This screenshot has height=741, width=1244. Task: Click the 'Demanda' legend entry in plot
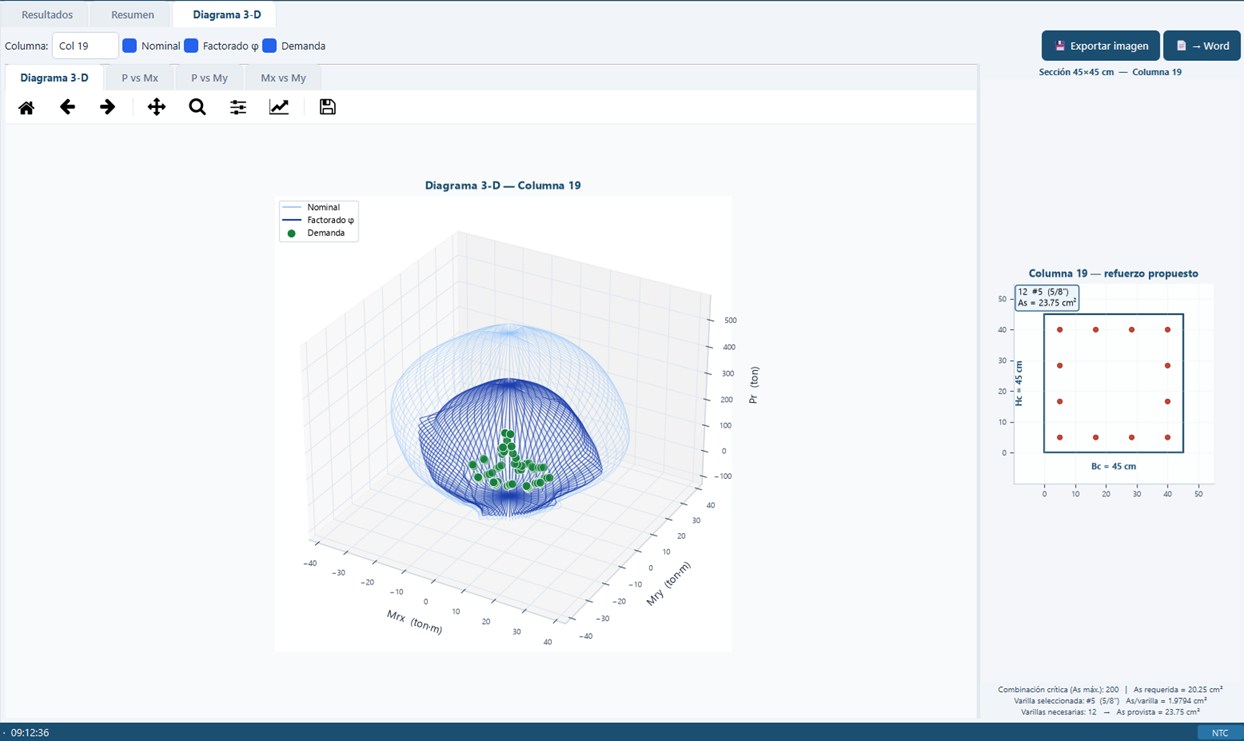[x=316, y=233]
